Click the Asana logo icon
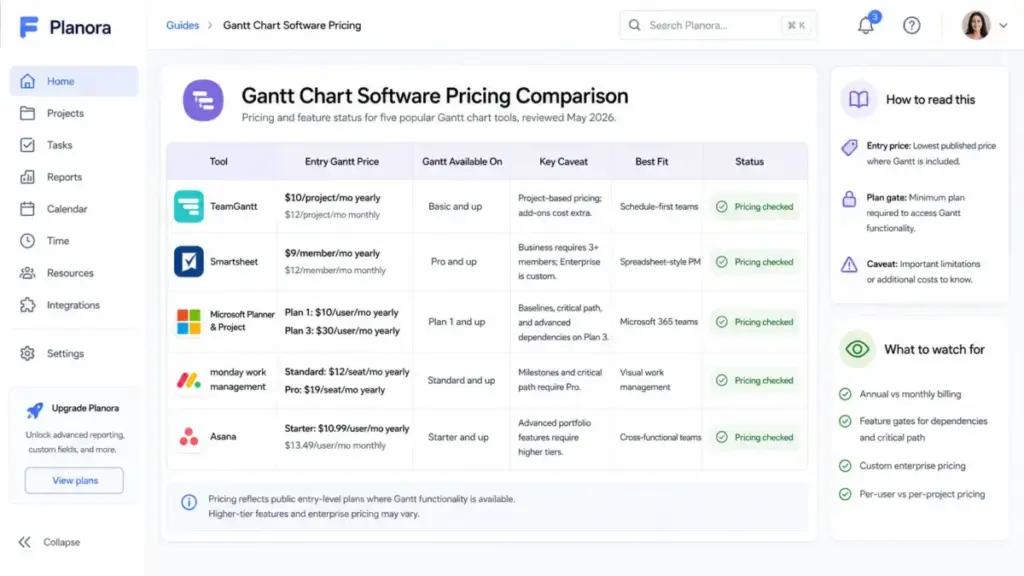1024x576 pixels. (189, 437)
